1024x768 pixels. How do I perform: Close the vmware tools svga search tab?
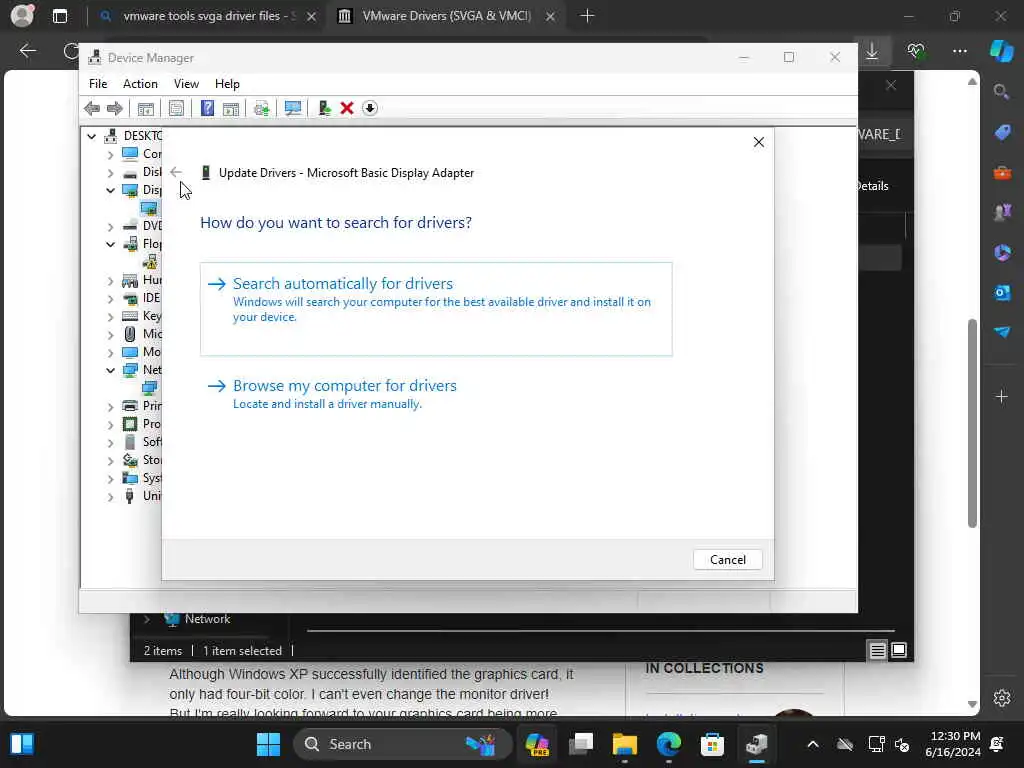(x=312, y=16)
